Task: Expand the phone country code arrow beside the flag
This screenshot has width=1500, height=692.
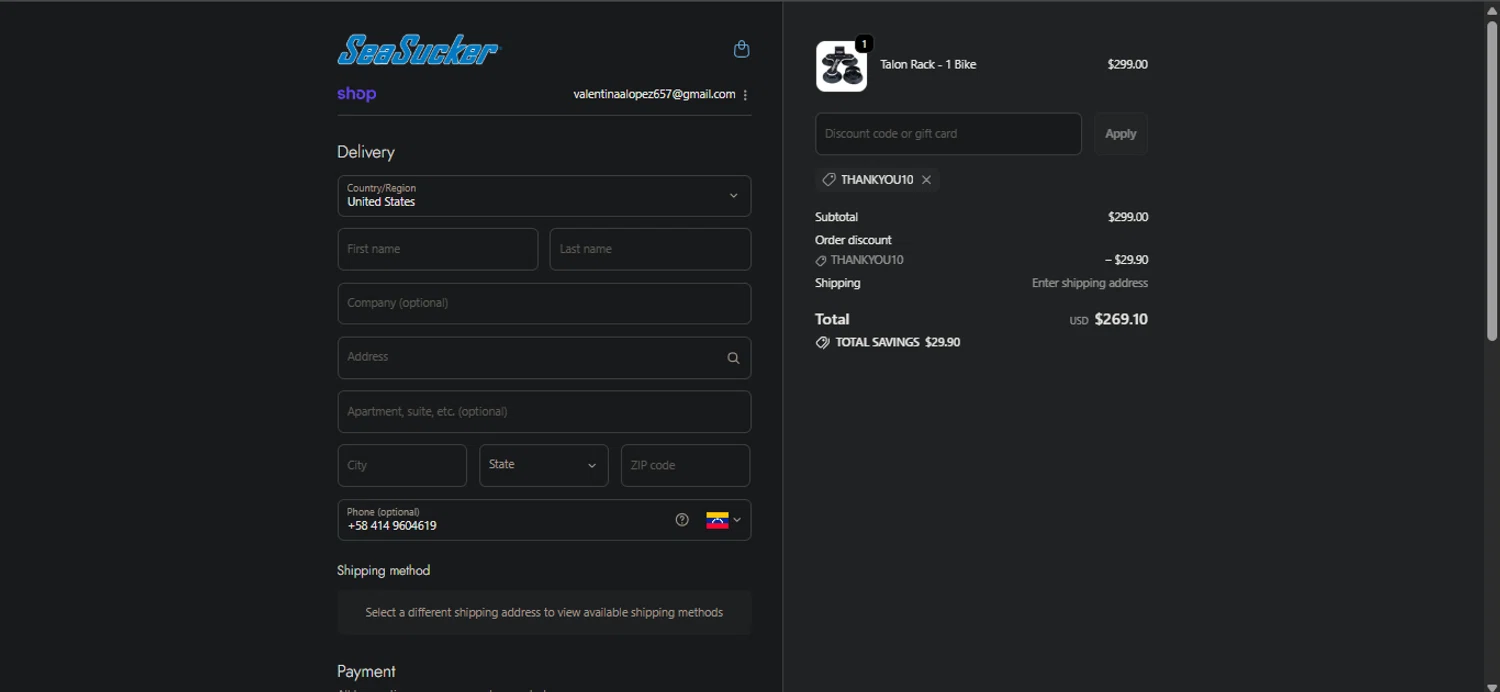Action: [x=737, y=520]
